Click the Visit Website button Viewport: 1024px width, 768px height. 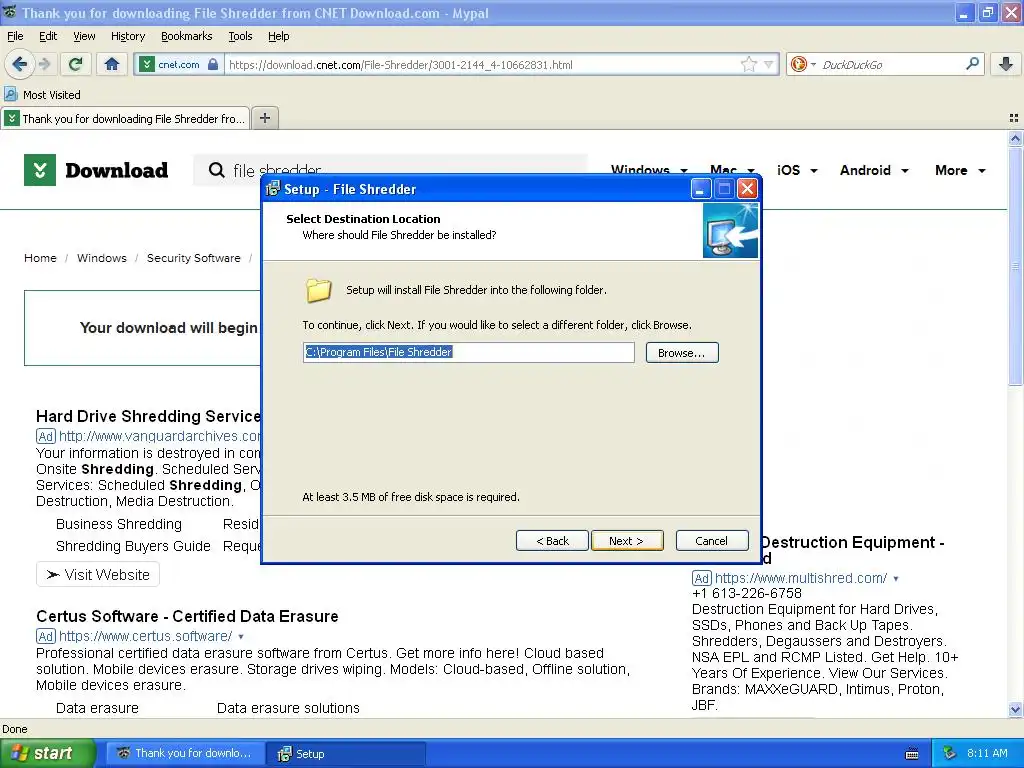[98, 575]
